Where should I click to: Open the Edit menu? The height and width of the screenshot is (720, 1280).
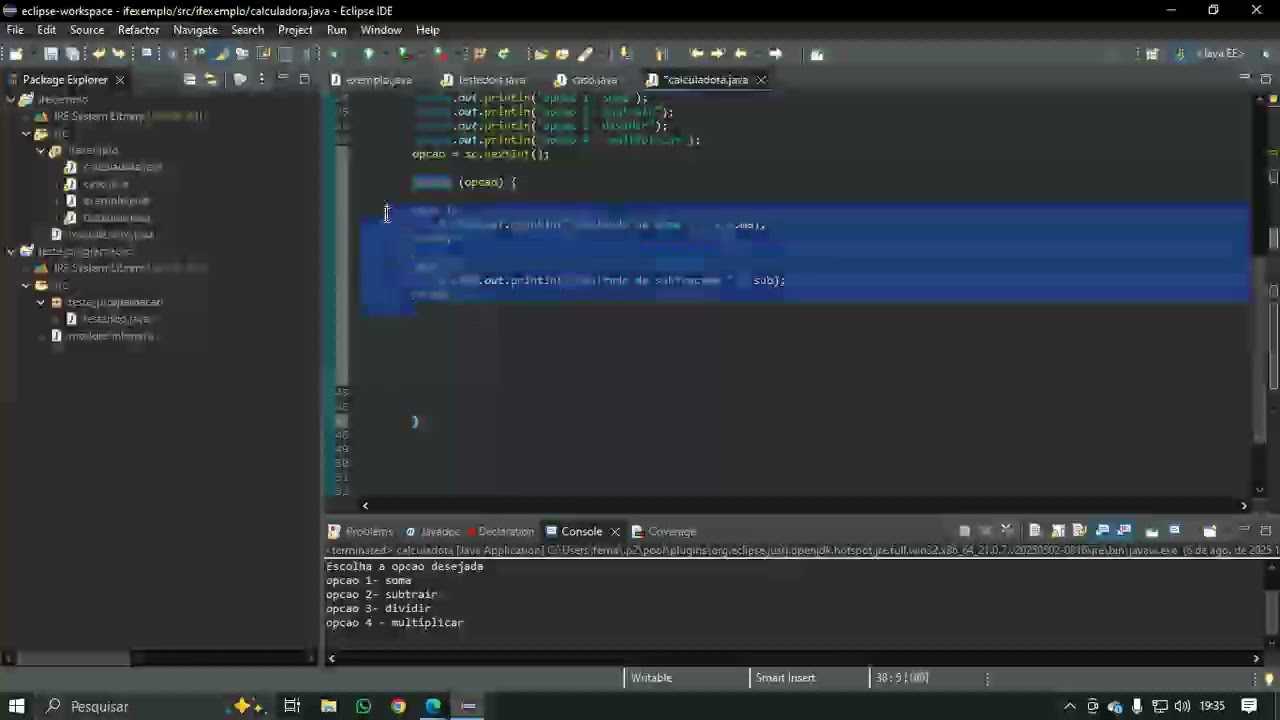[x=47, y=30]
